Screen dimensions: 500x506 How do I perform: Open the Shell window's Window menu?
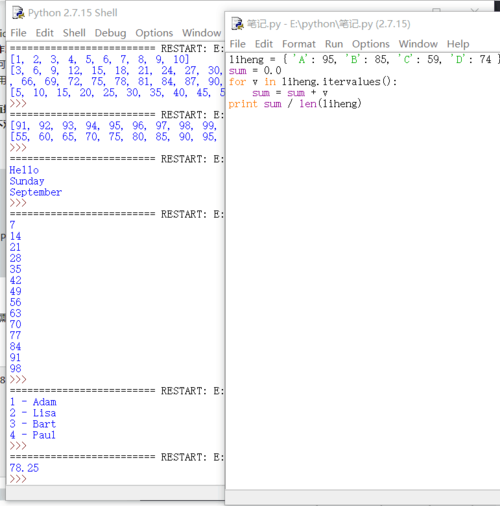click(202, 33)
